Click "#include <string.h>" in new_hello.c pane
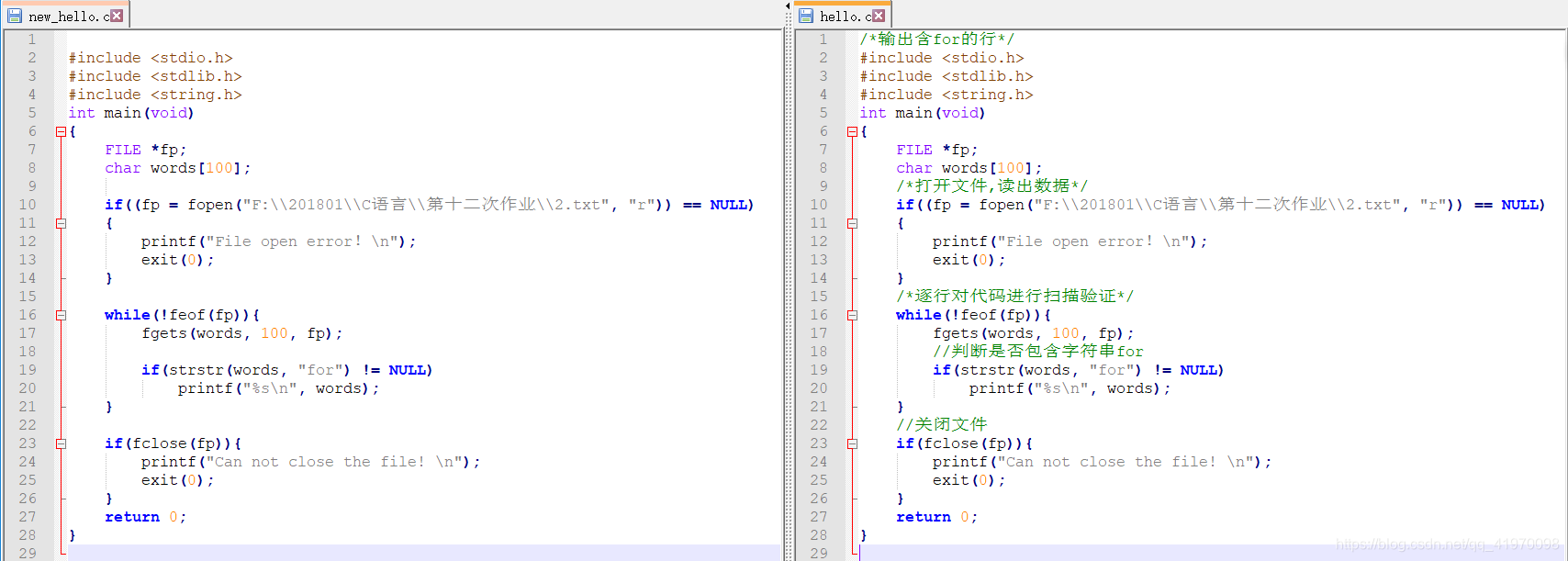The height and width of the screenshot is (561, 1568). click(155, 95)
